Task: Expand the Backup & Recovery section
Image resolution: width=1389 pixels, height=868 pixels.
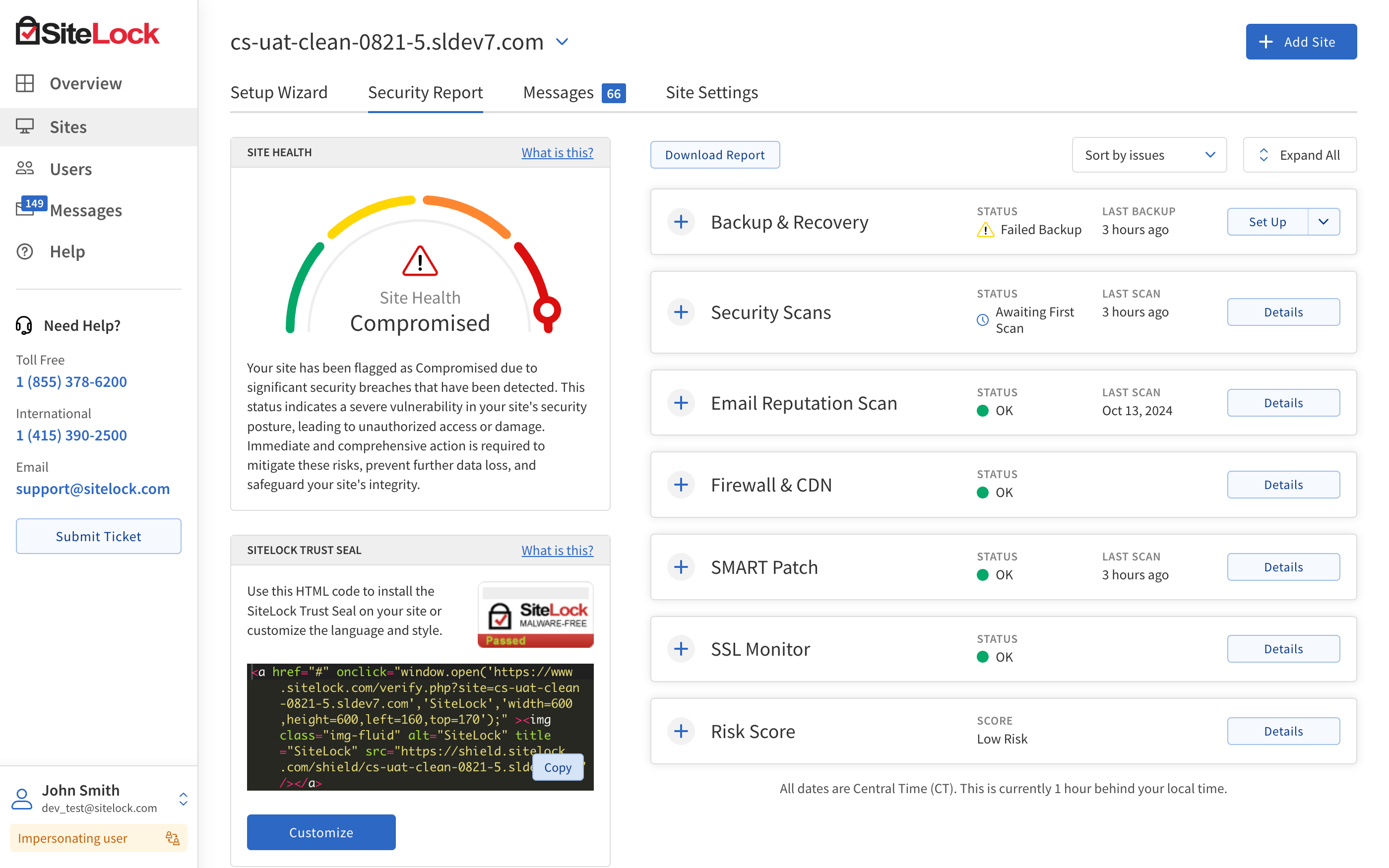Action: tap(681, 222)
